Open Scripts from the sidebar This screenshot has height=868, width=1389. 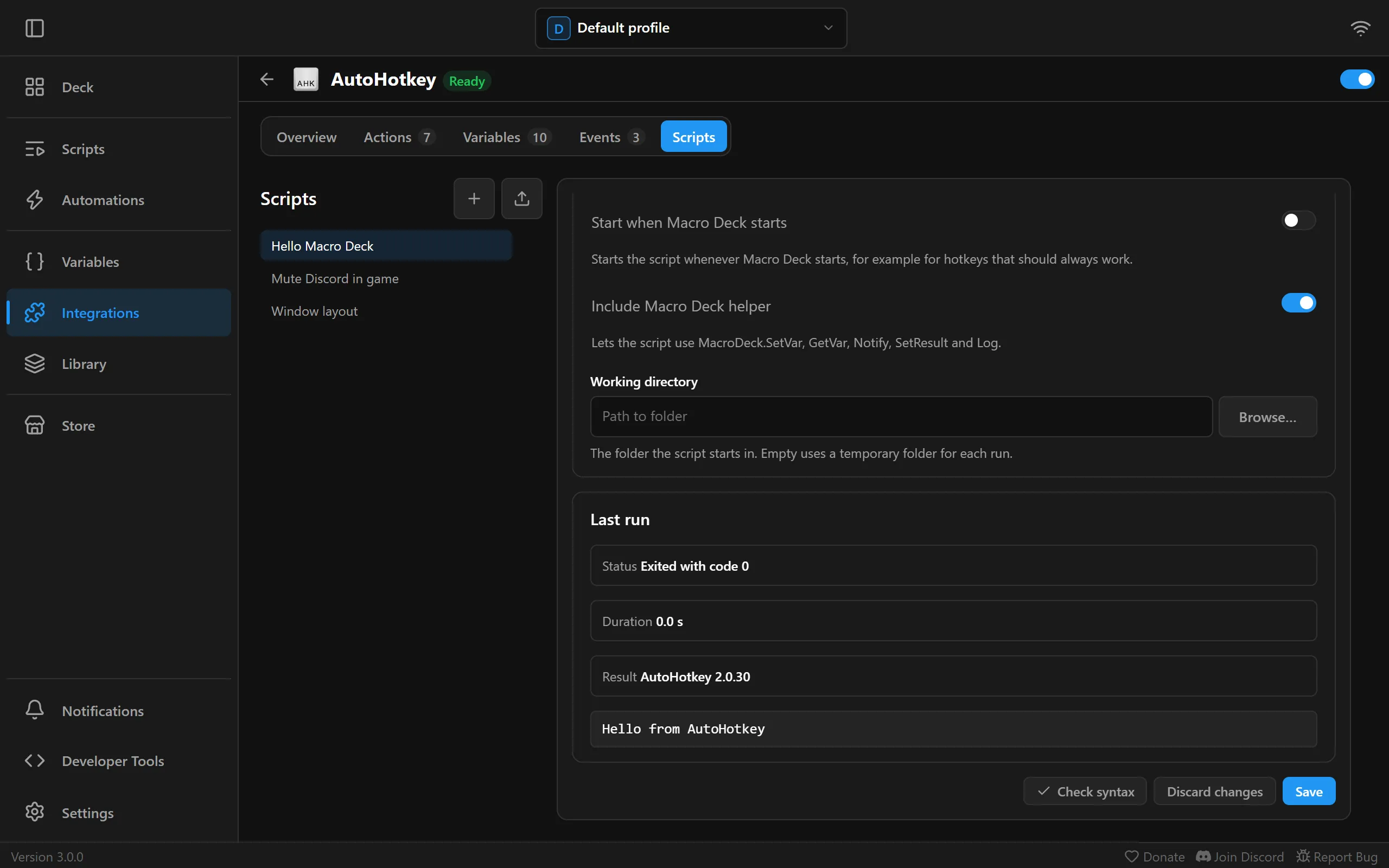click(119, 149)
